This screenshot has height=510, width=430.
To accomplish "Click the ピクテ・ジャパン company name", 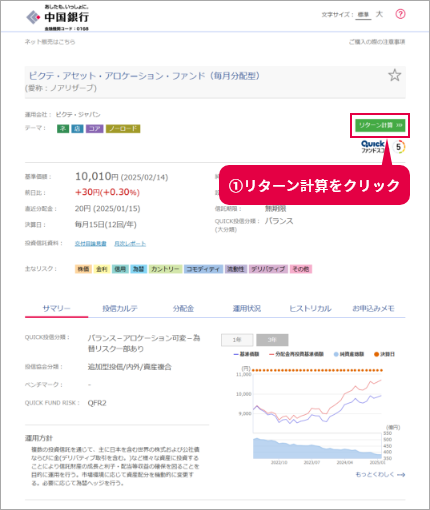I will [x=78, y=115].
